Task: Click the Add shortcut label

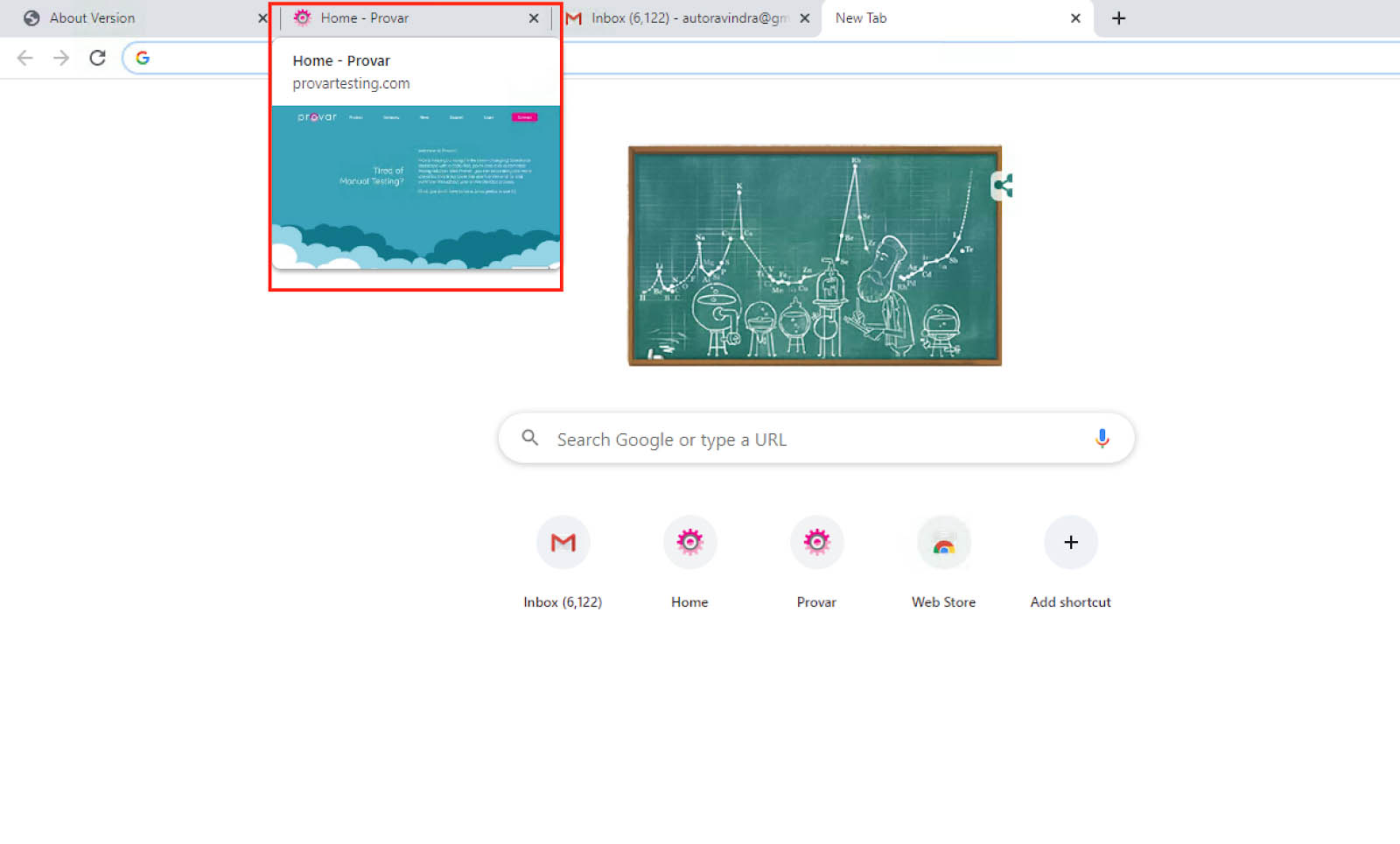Action: pyautogui.click(x=1071, y=602)
